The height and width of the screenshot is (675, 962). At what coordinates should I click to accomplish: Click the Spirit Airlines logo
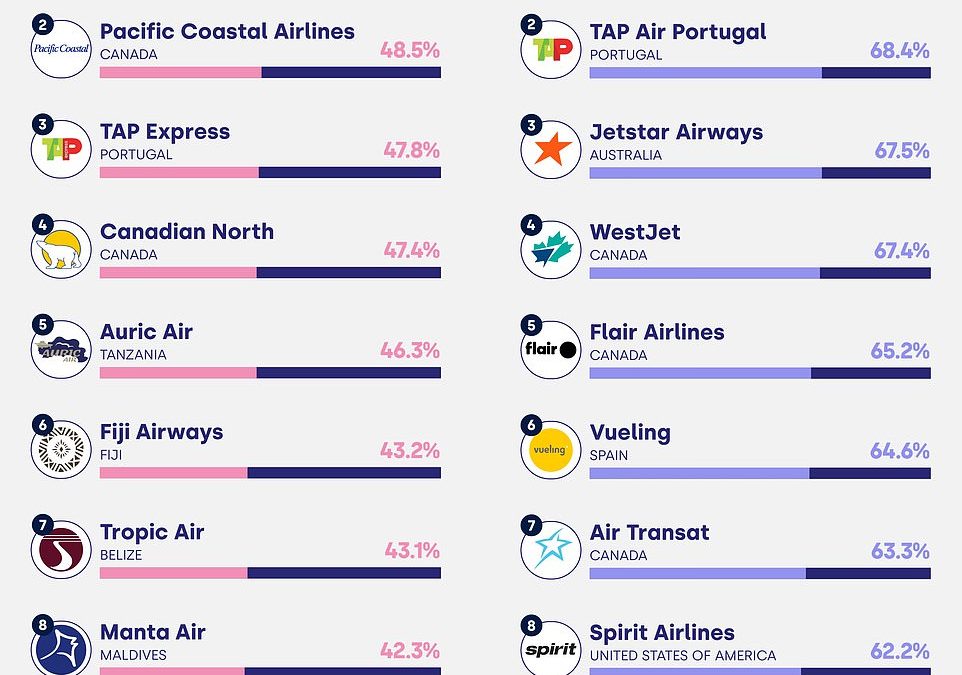click(x=550, y=648)
